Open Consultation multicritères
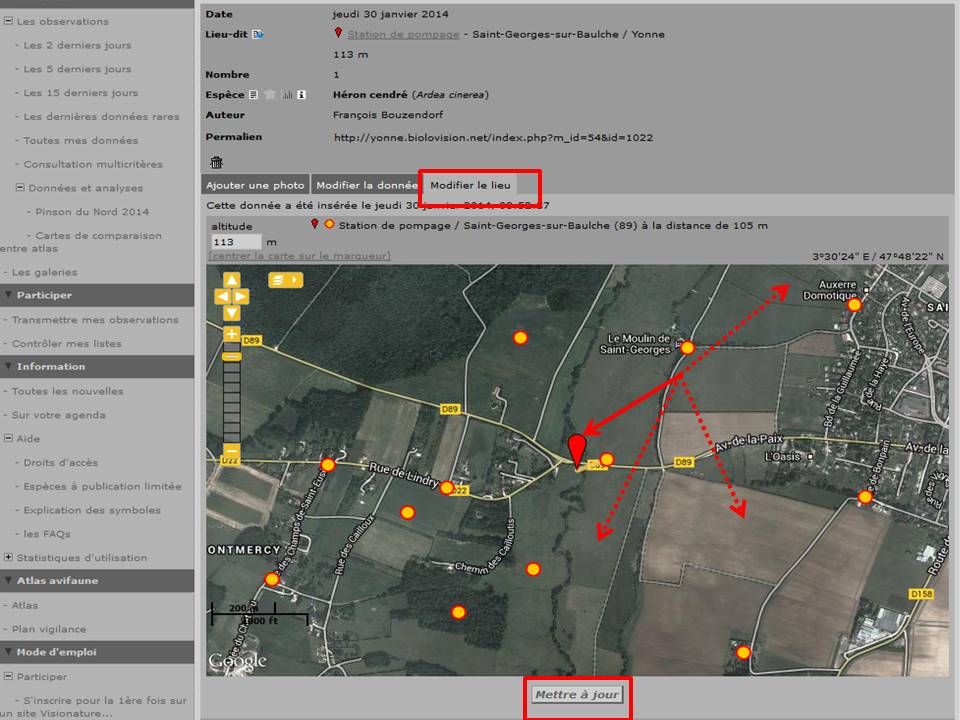The image size is (960, 720). coord(93,164)
